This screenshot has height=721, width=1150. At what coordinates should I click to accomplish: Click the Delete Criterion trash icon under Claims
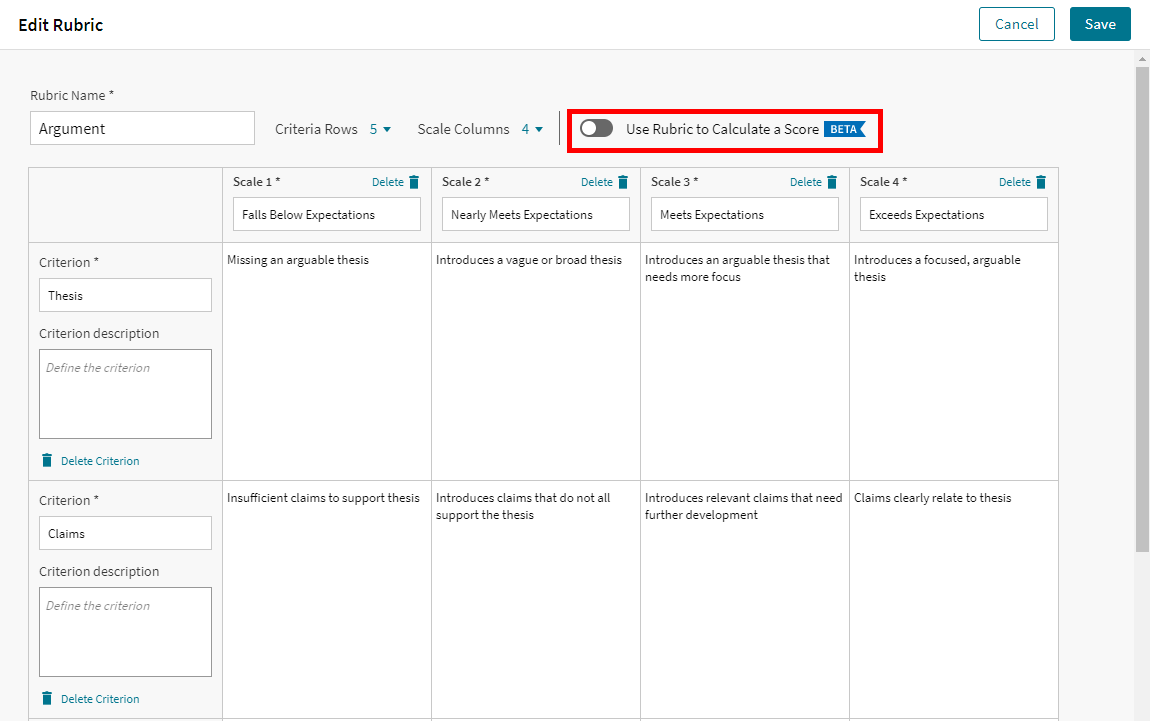(x=46, y=698)
